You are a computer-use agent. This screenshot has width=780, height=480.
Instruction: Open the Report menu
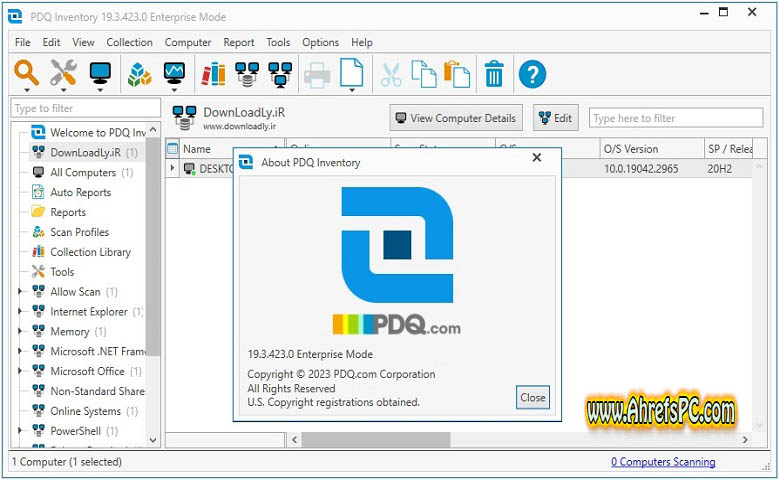[x=239, y=42]
